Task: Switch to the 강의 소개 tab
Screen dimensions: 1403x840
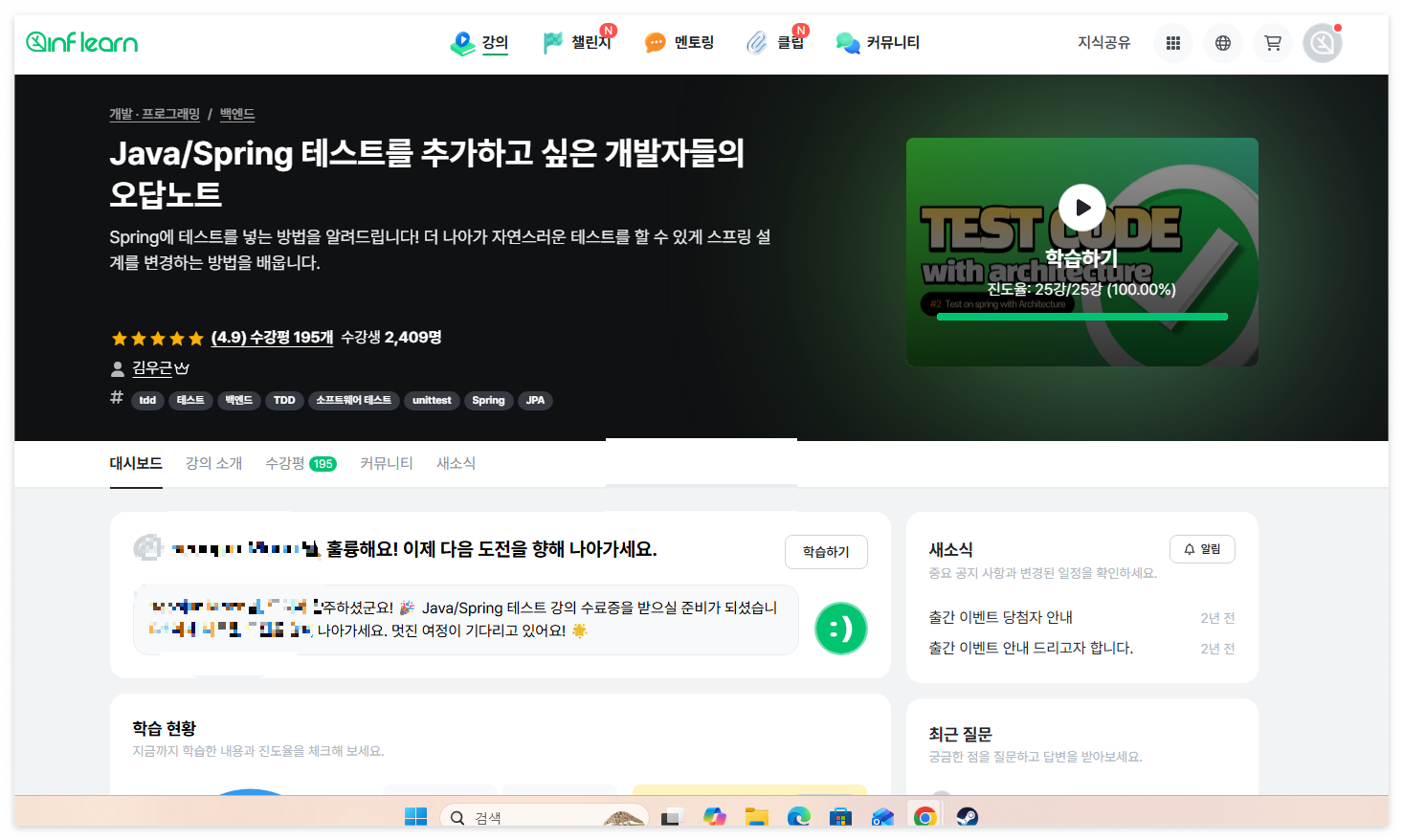Action: tap(213, 464)
